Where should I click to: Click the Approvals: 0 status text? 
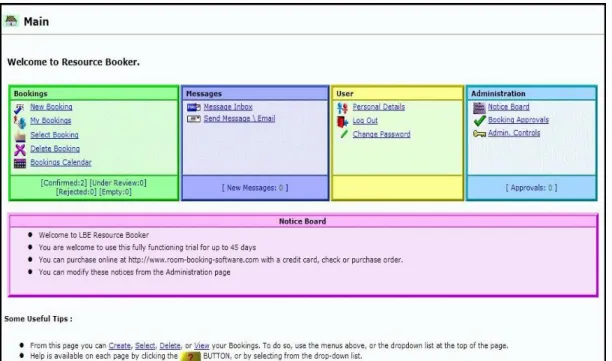pyautogui.click(x=531, y=188)
